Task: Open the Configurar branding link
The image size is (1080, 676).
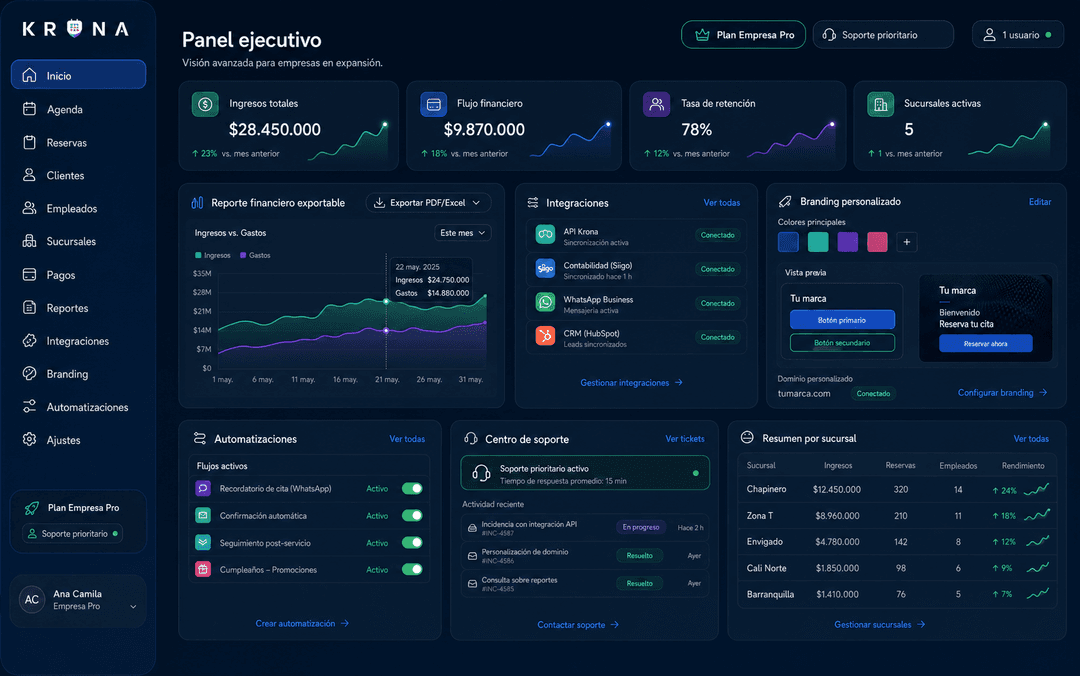Action: coord(1002,393)
